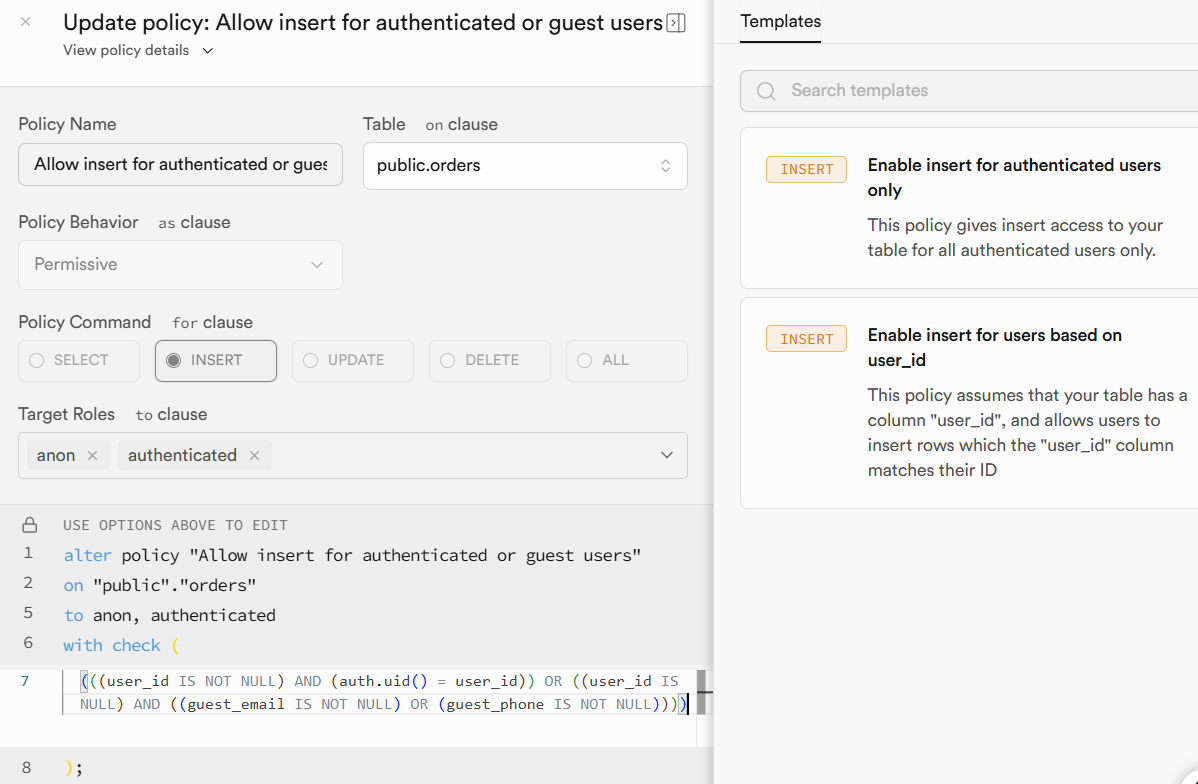
Task: Remove the anon role tag
Action: [x=92, y=456]
